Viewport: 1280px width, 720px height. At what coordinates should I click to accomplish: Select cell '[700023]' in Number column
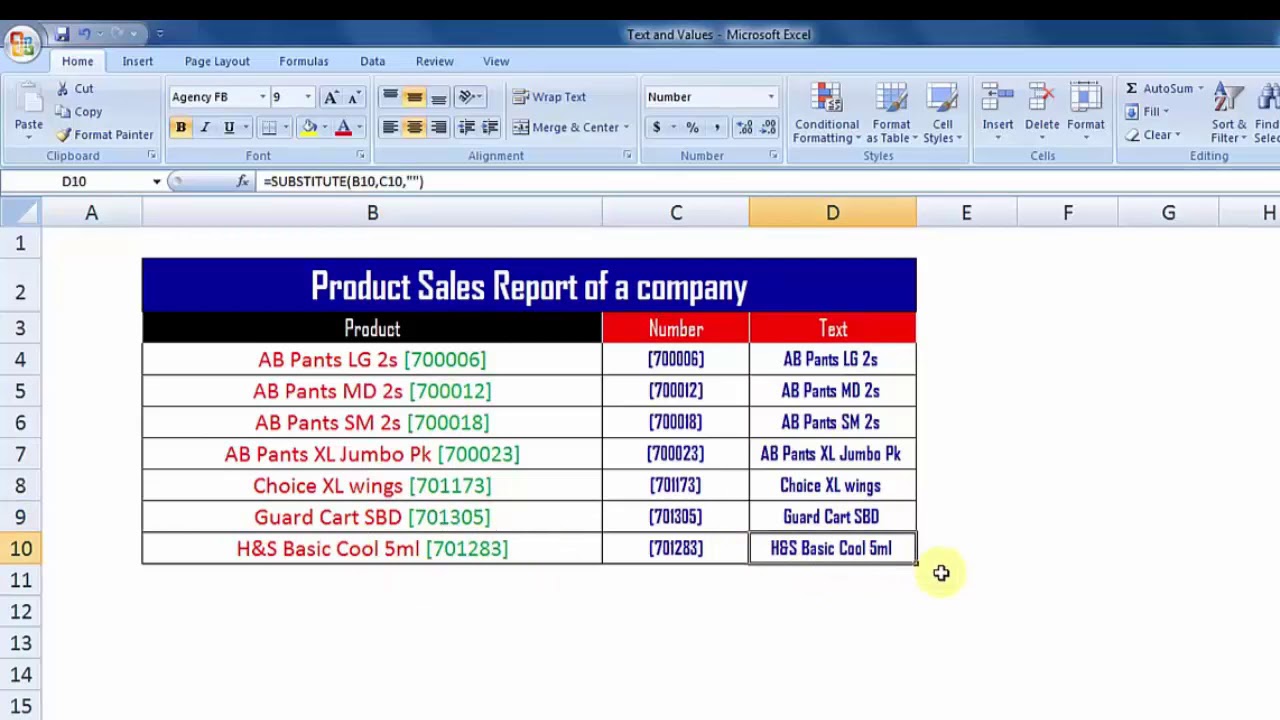pos(676,454)
